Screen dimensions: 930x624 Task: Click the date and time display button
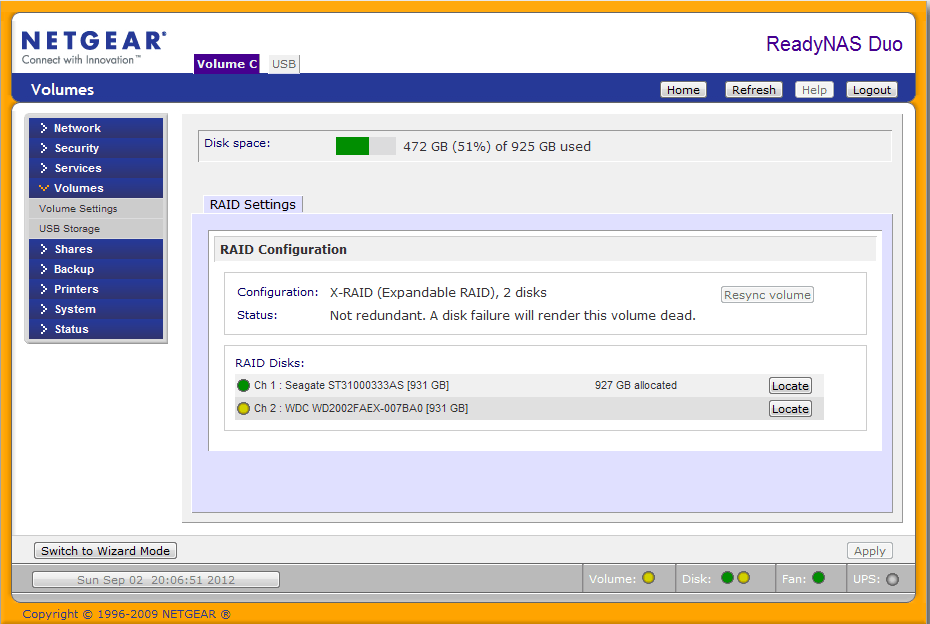pyautogui.click(x=156, y=580)
